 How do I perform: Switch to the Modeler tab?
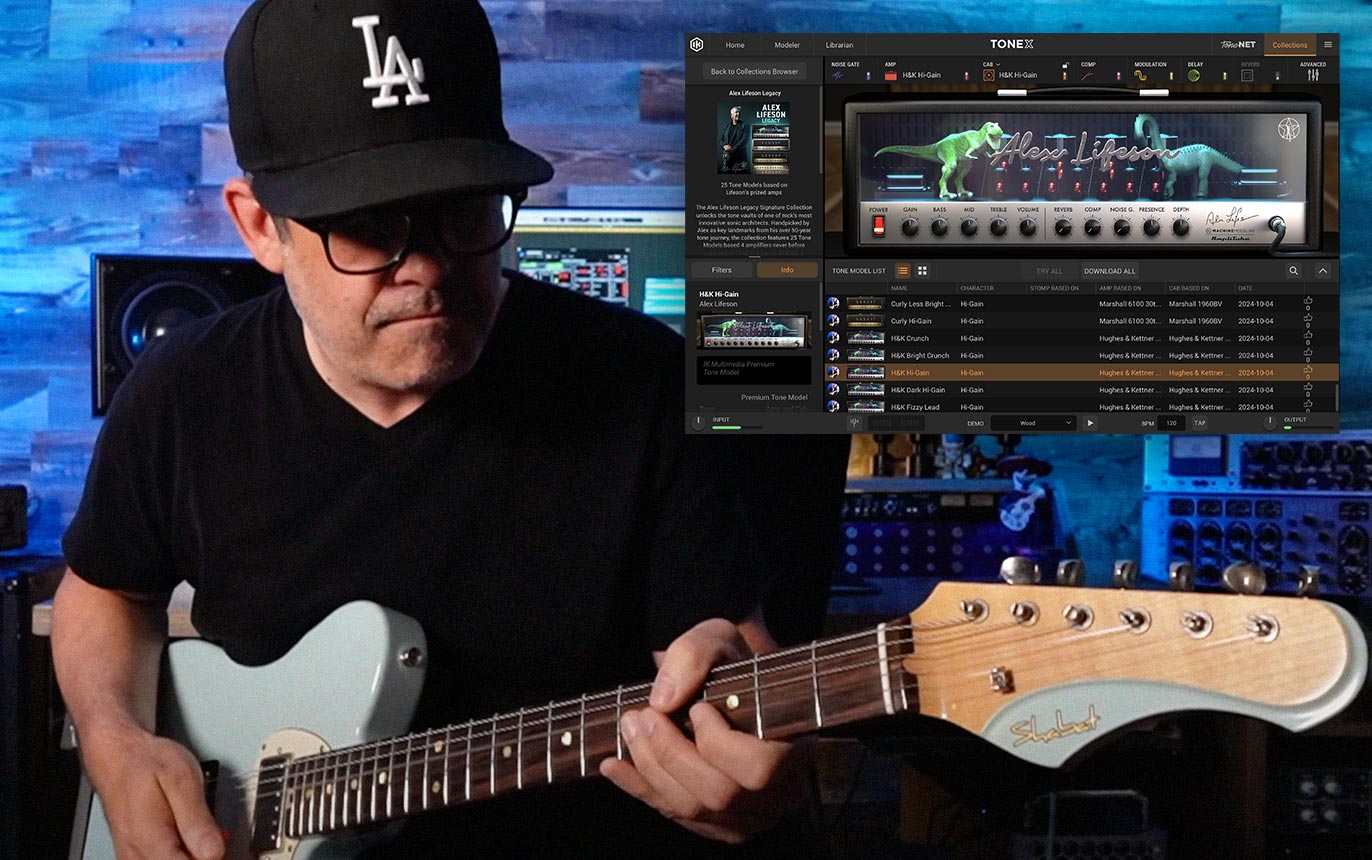click(x=787, y=45)
